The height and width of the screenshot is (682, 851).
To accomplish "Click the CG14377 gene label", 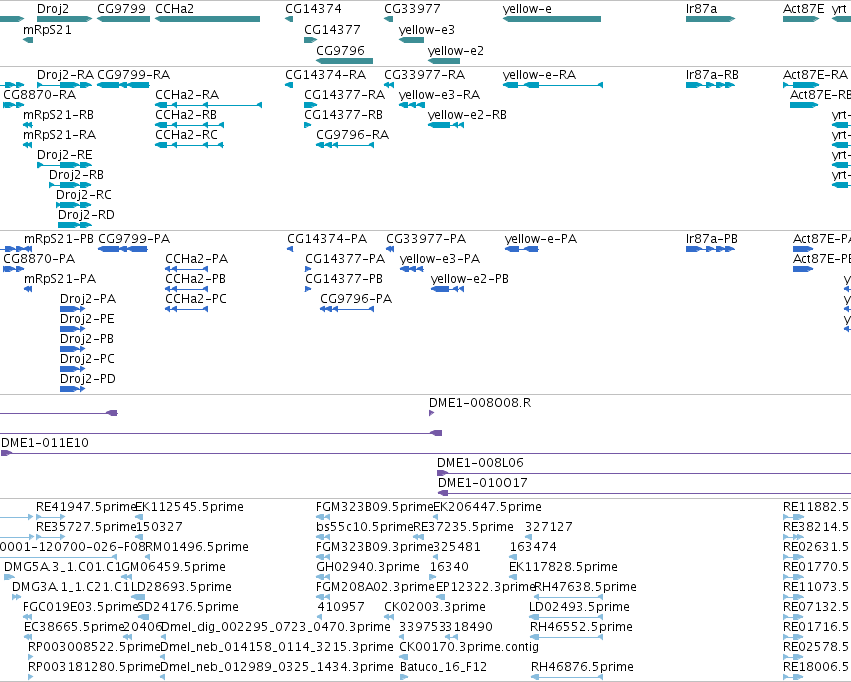I will [x=332, y=30].
